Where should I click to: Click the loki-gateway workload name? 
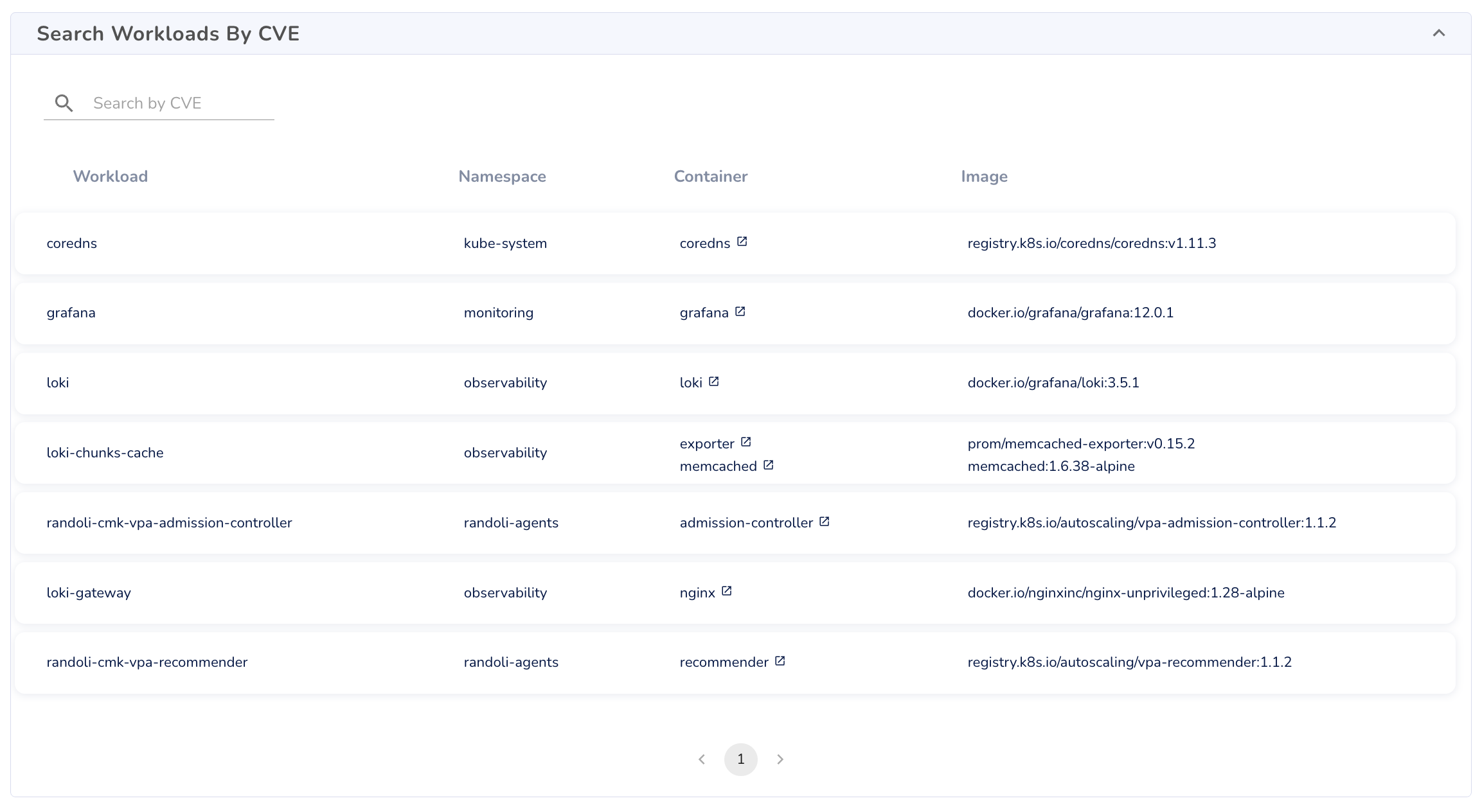pos(89,593)
